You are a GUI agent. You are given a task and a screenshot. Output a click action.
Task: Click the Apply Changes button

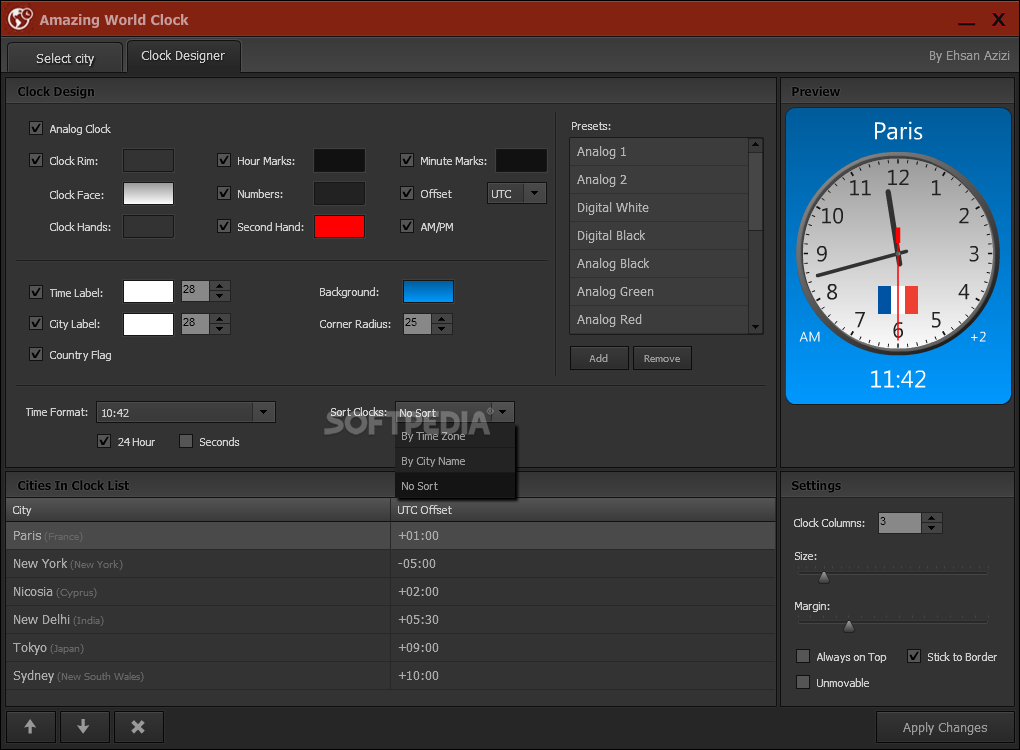pyautogui.click(x=945, y=727)
